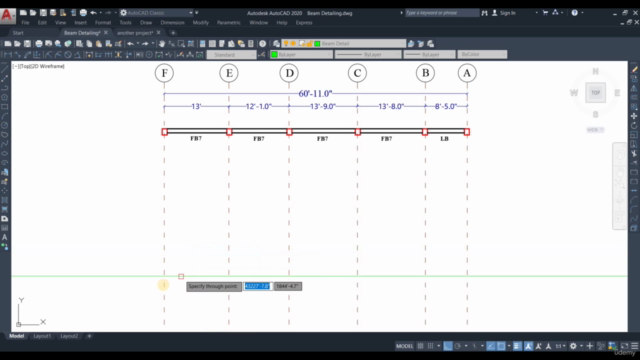Open the ByLayer linetype dropdown

click(367, 54)
